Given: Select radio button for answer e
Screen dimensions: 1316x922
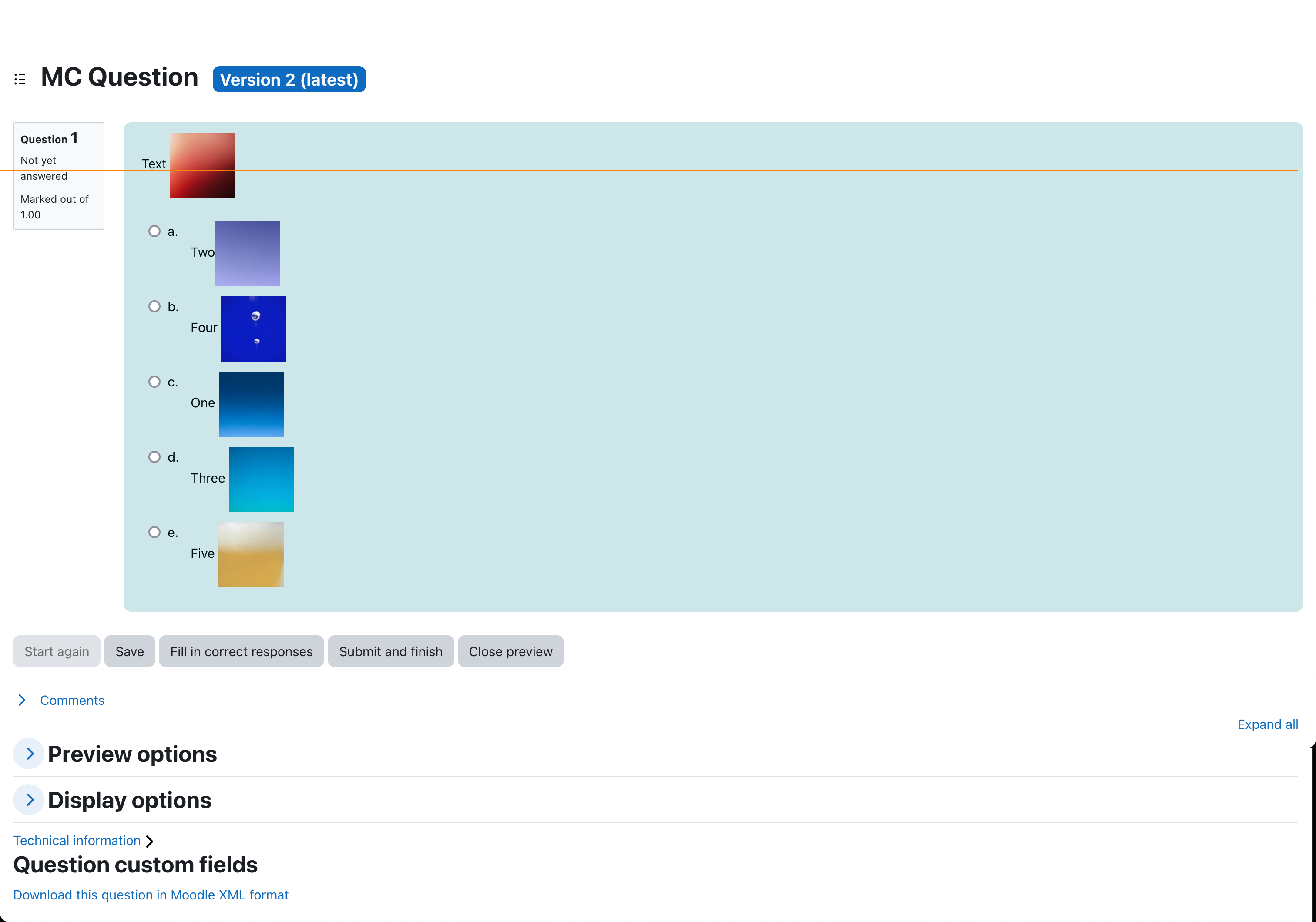Looking at the screenshot, I should [154, 532].
